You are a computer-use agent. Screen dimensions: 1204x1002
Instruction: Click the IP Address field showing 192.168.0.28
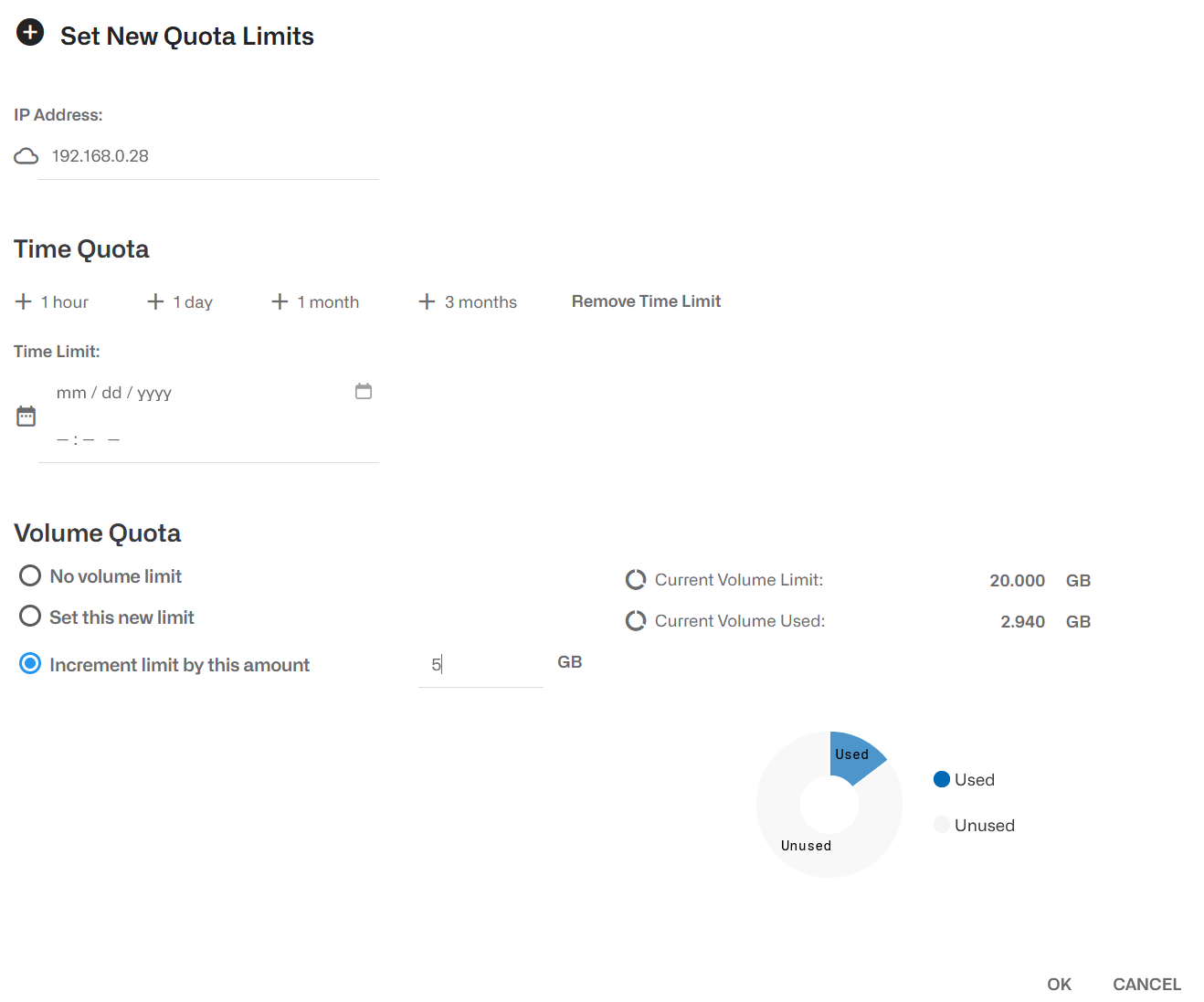pos(208,156)
